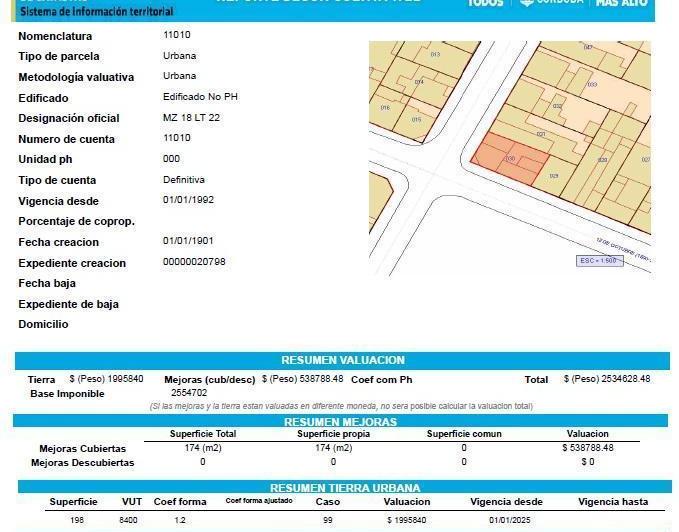Click parcel labeled 015 on the map
Image resolution: width=679 pixels, height=532 pixels.
tap(416, 119)
